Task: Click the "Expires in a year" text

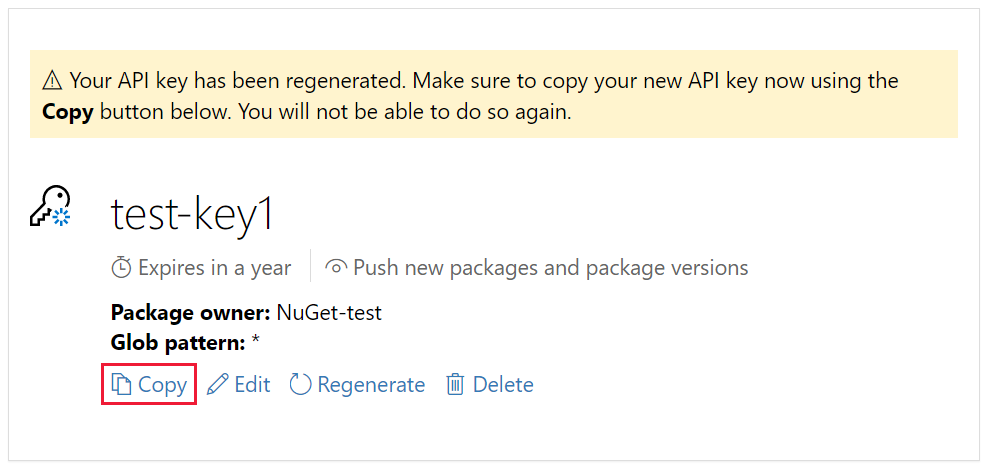Action: (x=215, y=268)
